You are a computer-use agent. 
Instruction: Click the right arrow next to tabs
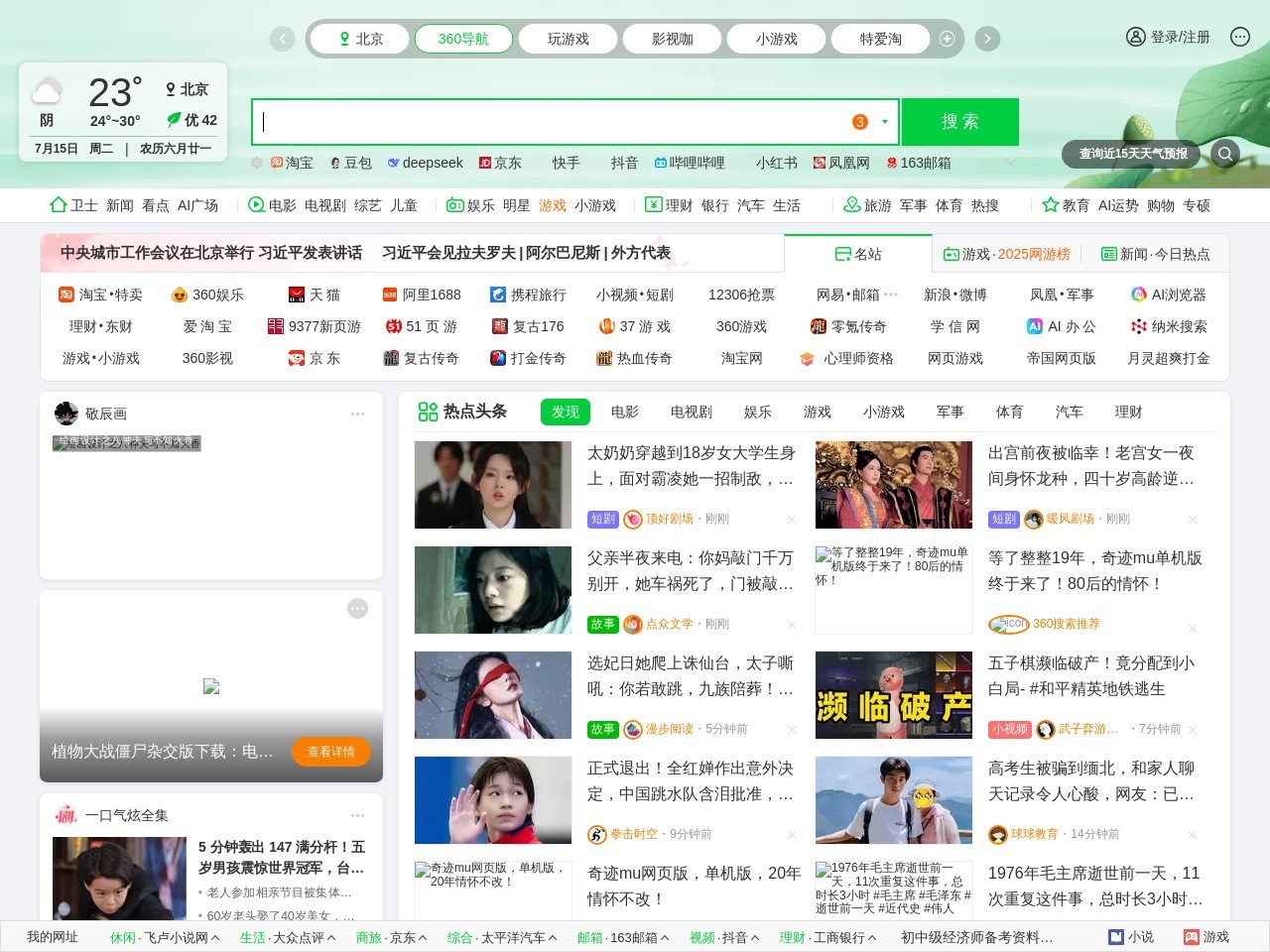pos(987,39)
